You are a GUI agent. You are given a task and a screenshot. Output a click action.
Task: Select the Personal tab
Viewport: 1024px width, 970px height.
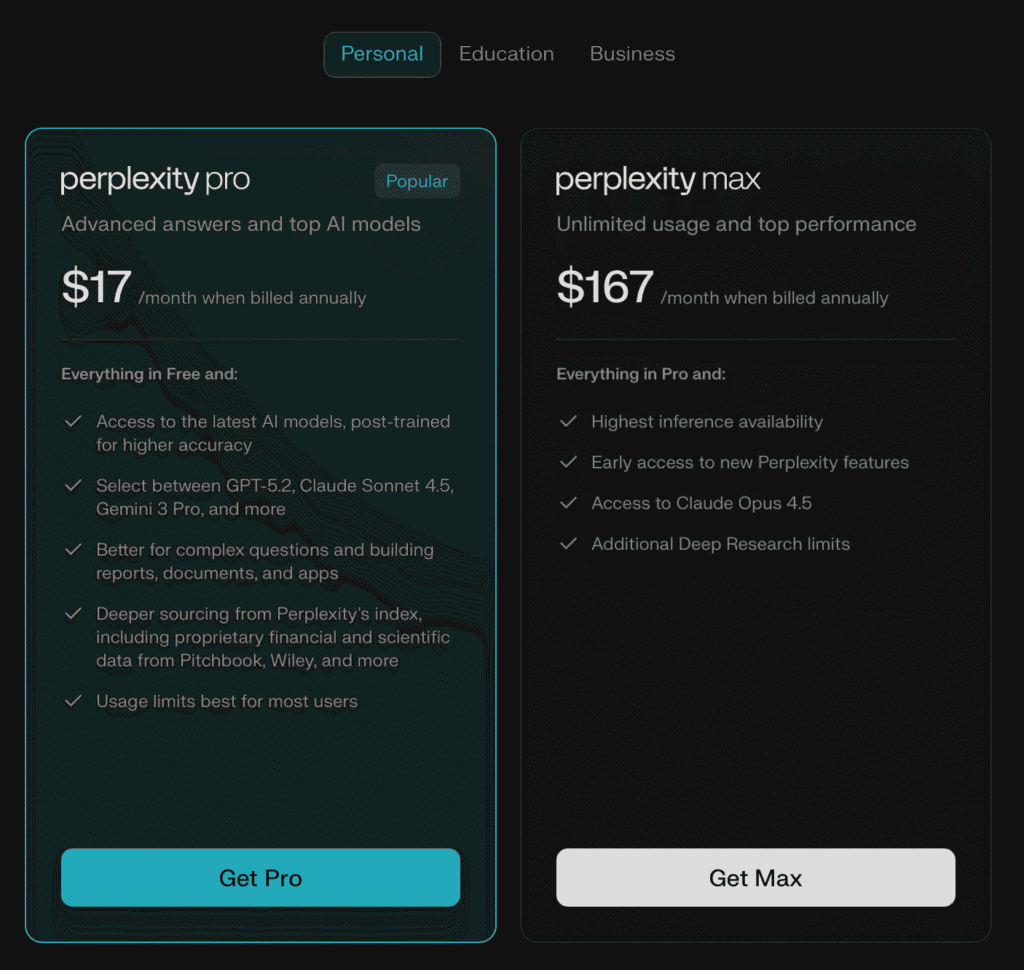(x=382, y=54)
